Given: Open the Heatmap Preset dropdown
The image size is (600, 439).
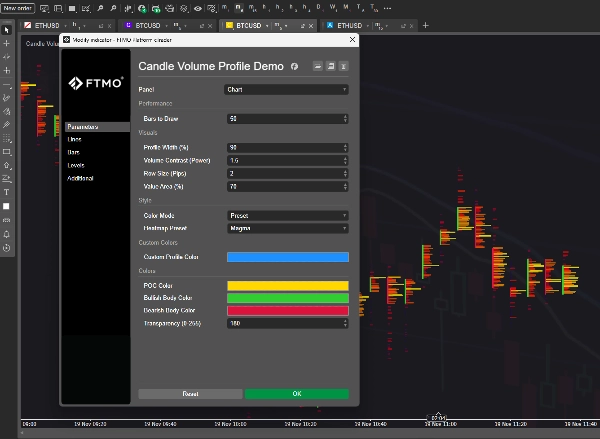Looking at the screenshot, I should [x=287, y=228].
